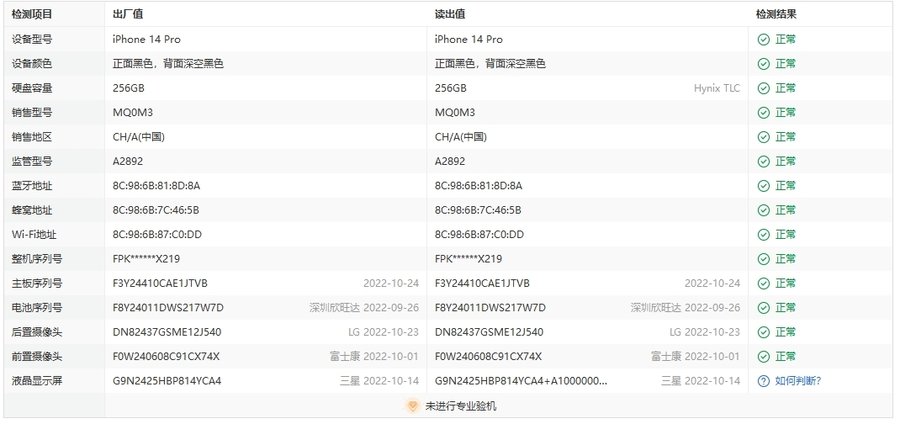
Task: Click the truncated 液晶显示屏 readout serial number
Action: coord(520,381)
